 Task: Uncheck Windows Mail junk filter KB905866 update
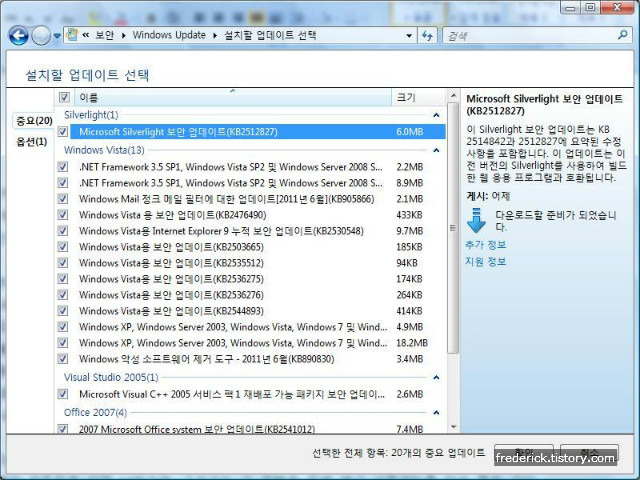coord(63,199)
